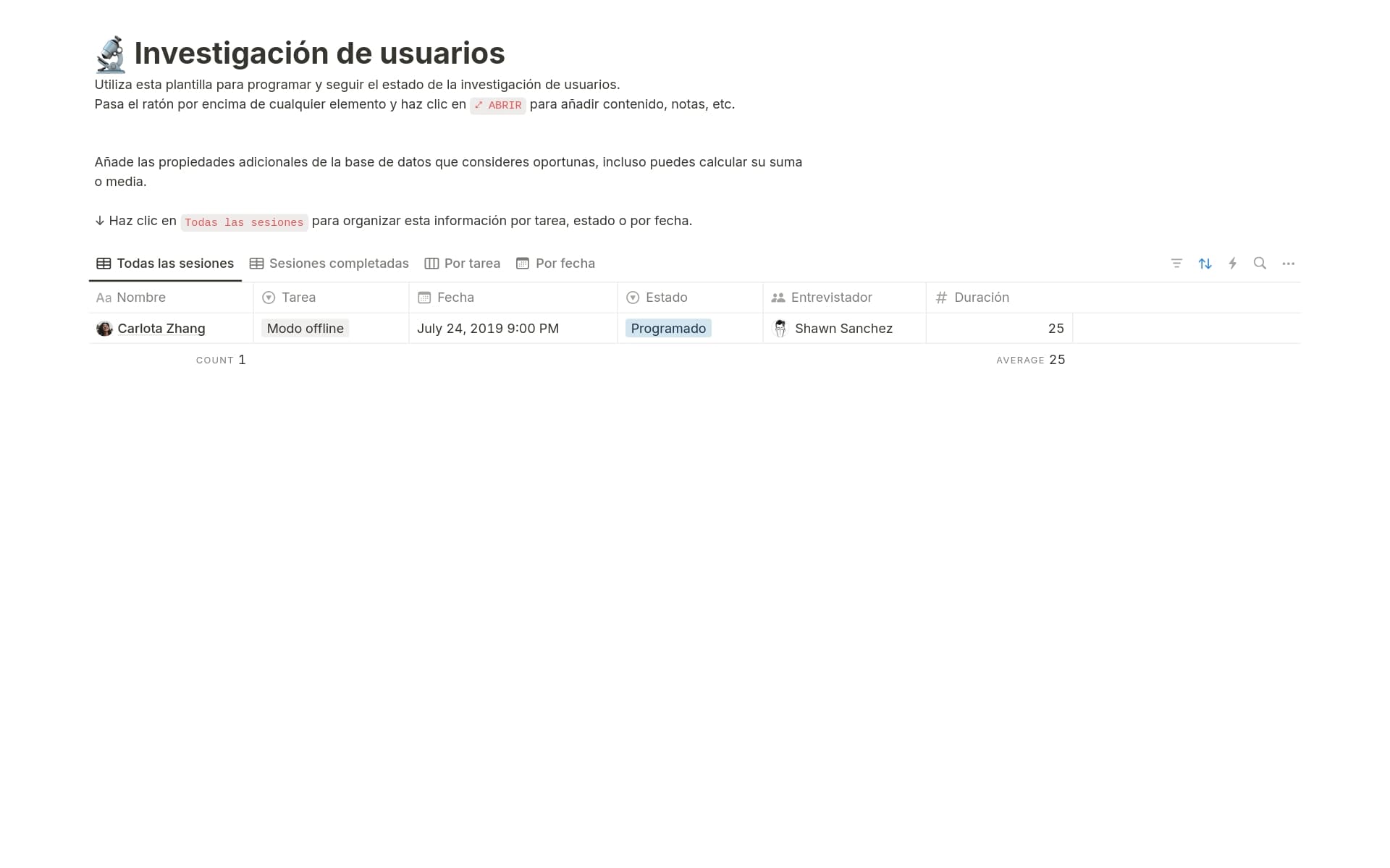
Task: Click the Todas las sesiones inline code link
Action: pyautogui.click(x=243, y=222)
